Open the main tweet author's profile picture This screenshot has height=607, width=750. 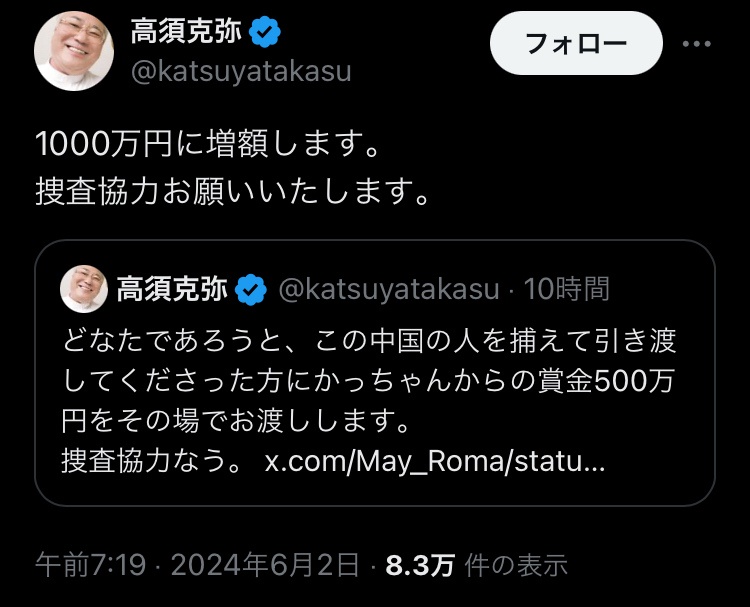74,51
